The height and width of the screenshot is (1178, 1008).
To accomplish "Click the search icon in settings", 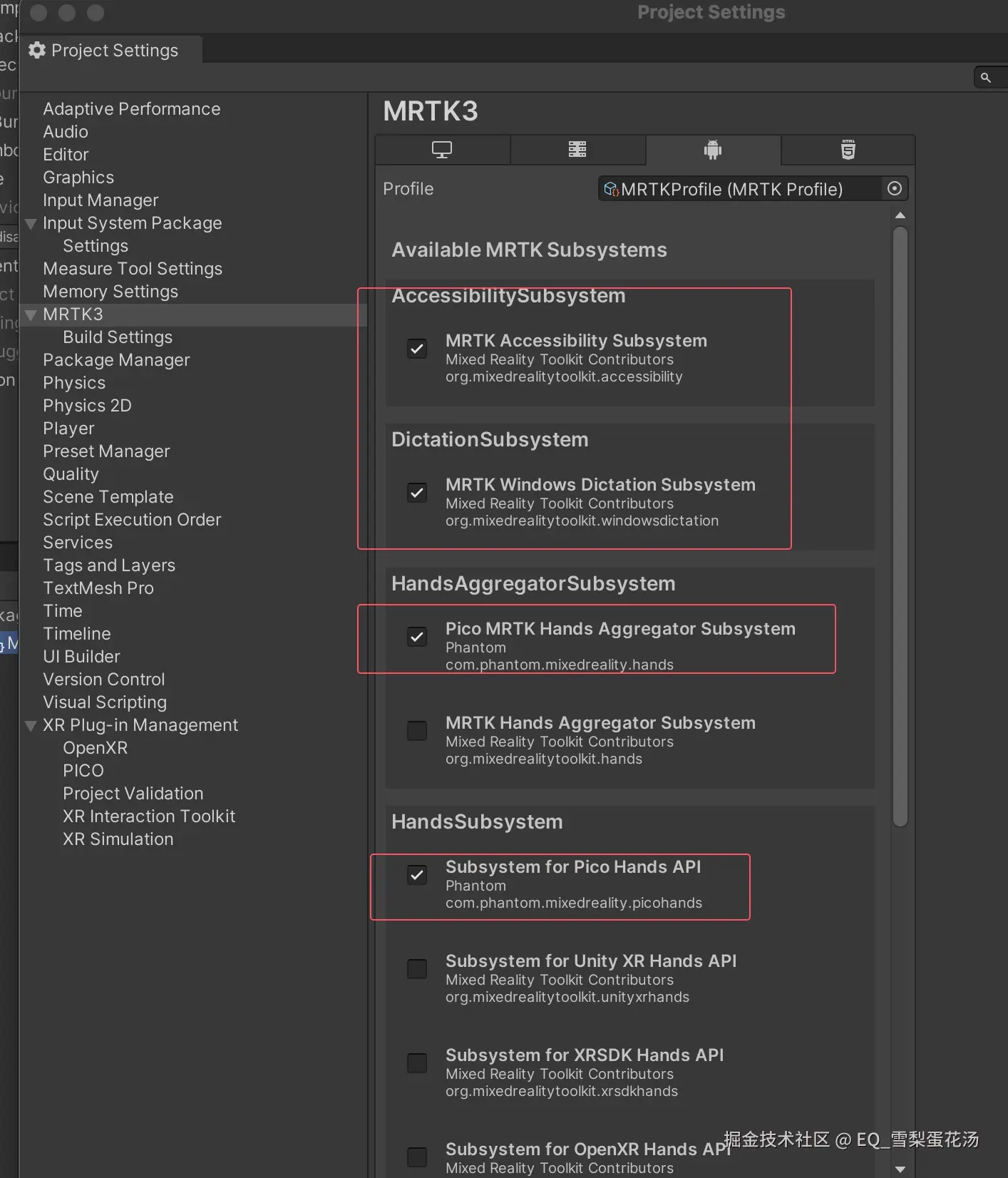I will pyautogui.click(x=986, y=78).
